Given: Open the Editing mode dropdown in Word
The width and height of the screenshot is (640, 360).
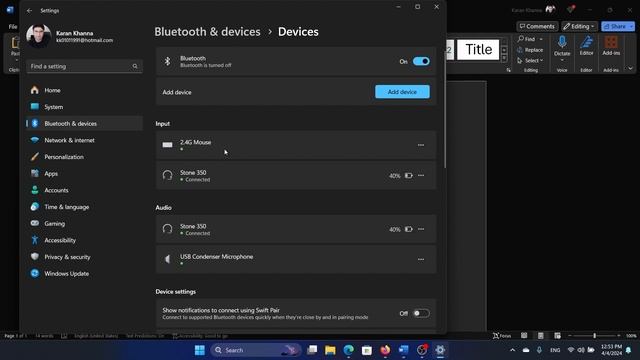Looking at the screenshot, I should pyautogui.click(x=579, y=26).
